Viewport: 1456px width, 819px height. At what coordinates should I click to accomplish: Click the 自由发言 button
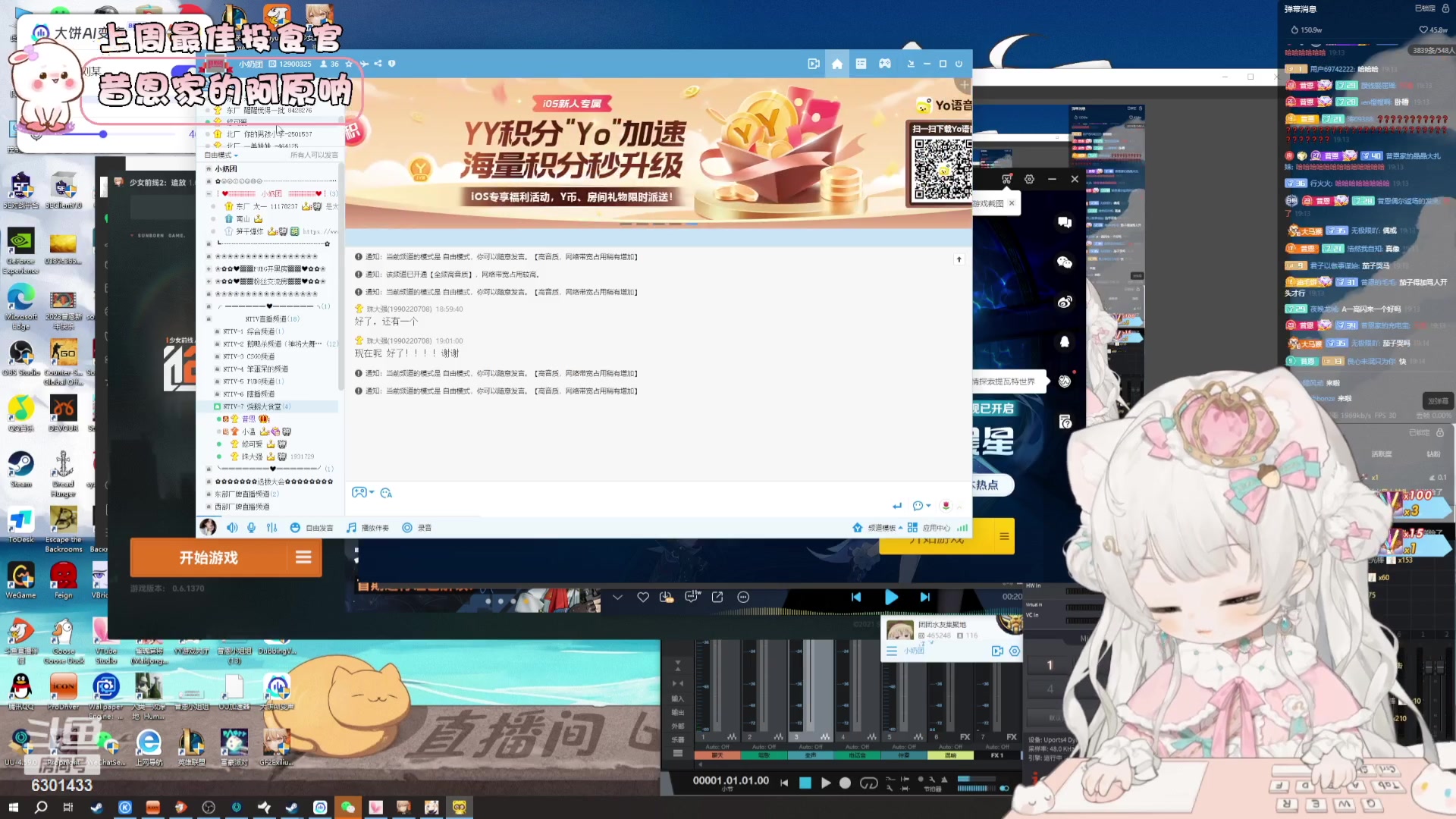(318, 528)
